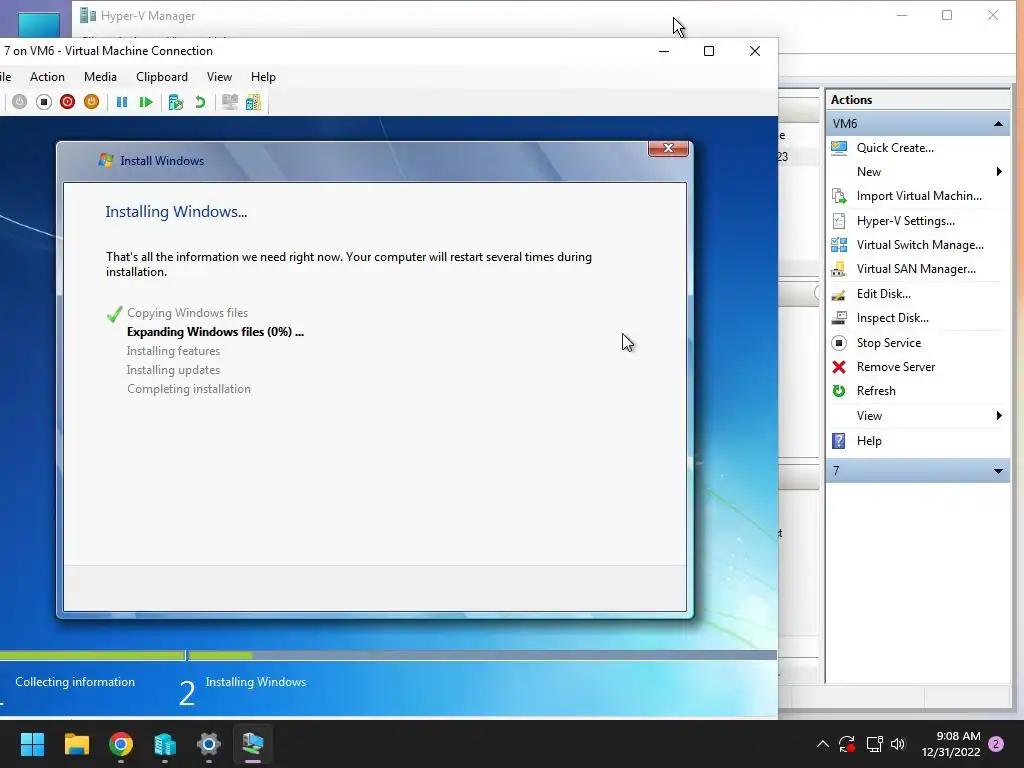This screenshot has width=1024, height=768.
Task: Click the 'Installing Windows...' heading
Action: click(x=176, y=212)
